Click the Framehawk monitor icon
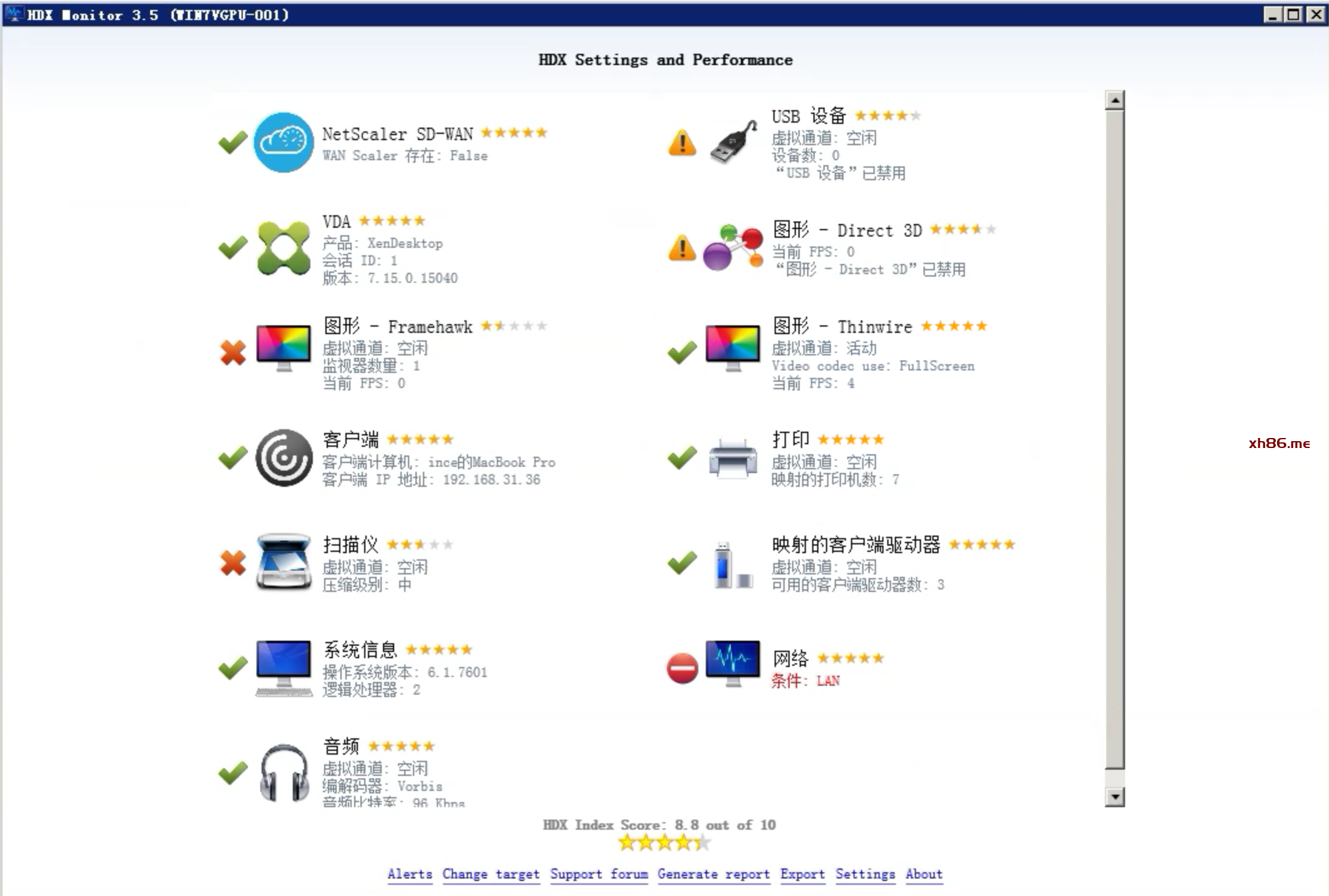1329x896 pixels. pos(283,348)
